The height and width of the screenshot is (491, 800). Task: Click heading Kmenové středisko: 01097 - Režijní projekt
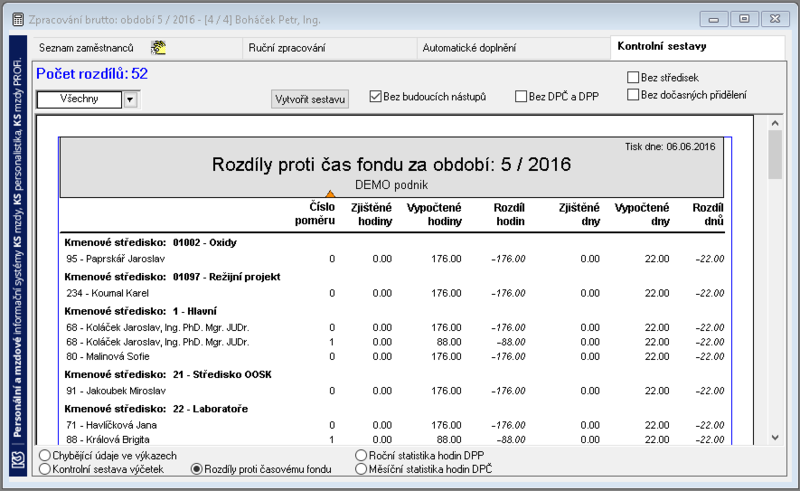(172, 277)
